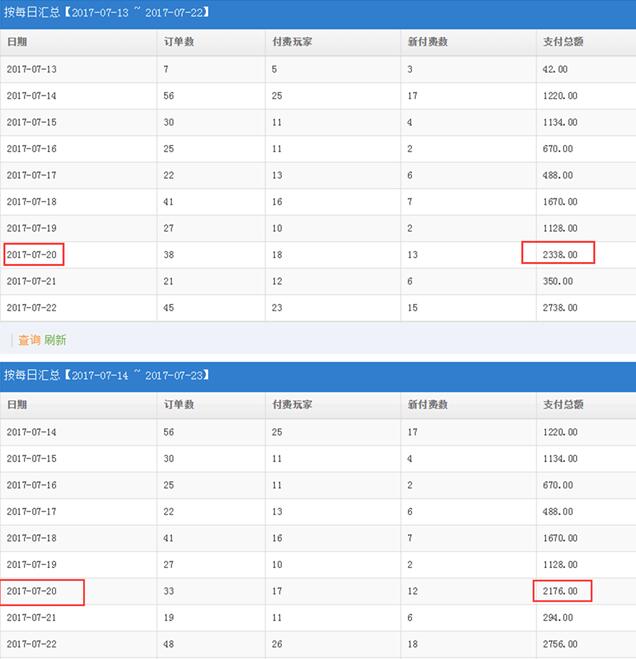Select order count 33 in the 2017-07-20 row
The height and width of the screenshot is (659, 636).
[x=169, y=591]
